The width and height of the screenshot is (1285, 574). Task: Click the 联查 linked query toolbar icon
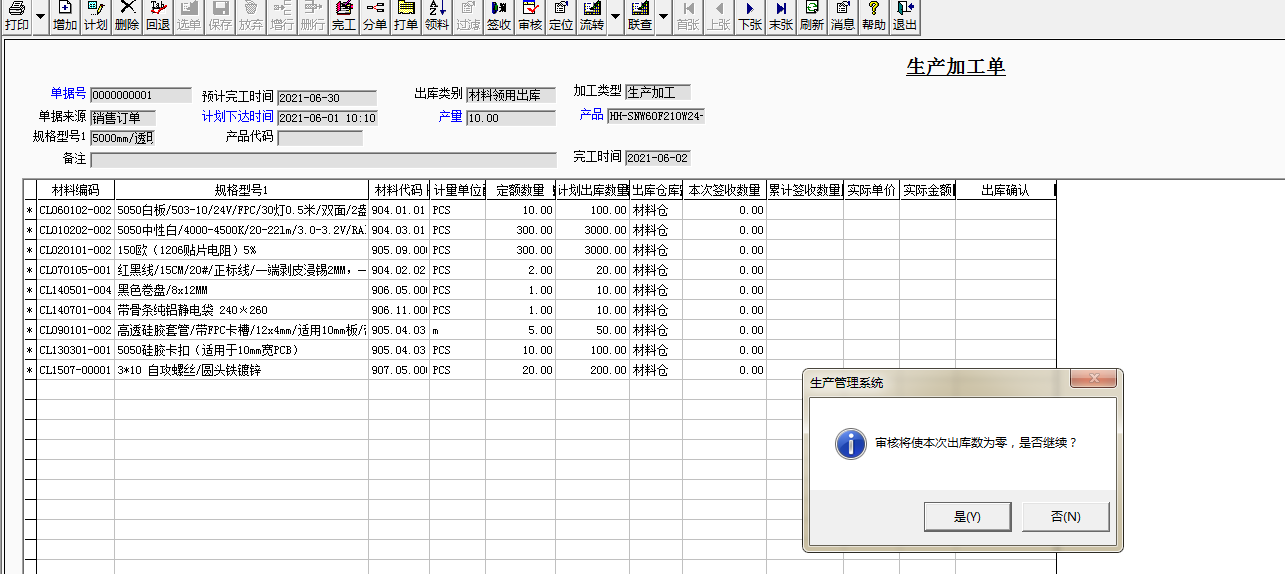[x=640, y=16]
